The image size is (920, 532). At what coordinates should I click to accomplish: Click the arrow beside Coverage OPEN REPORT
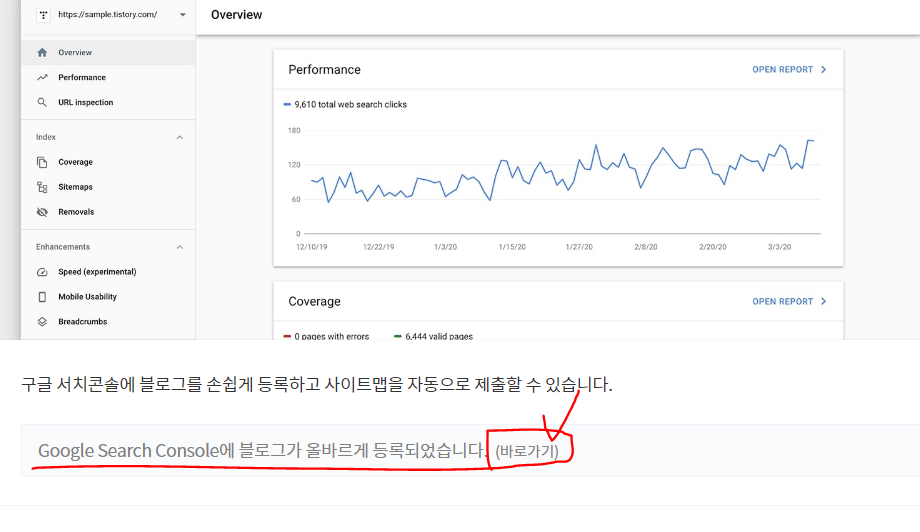pyautogui.click(x=824, y=301)
